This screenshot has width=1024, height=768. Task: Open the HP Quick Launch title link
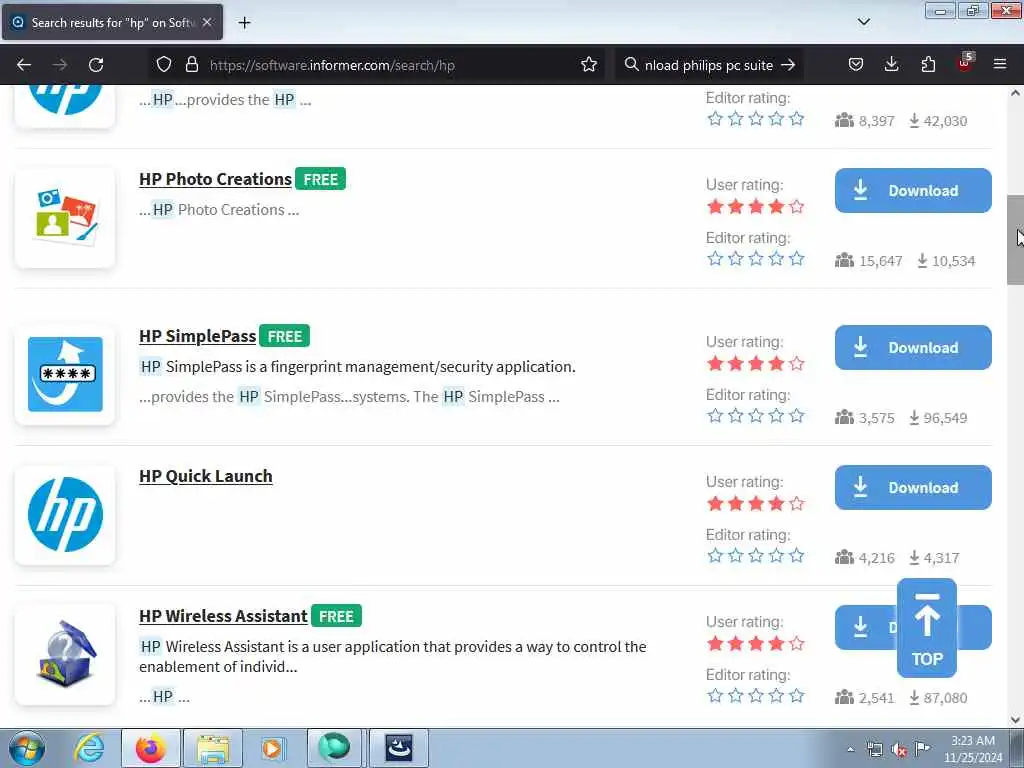206,476
